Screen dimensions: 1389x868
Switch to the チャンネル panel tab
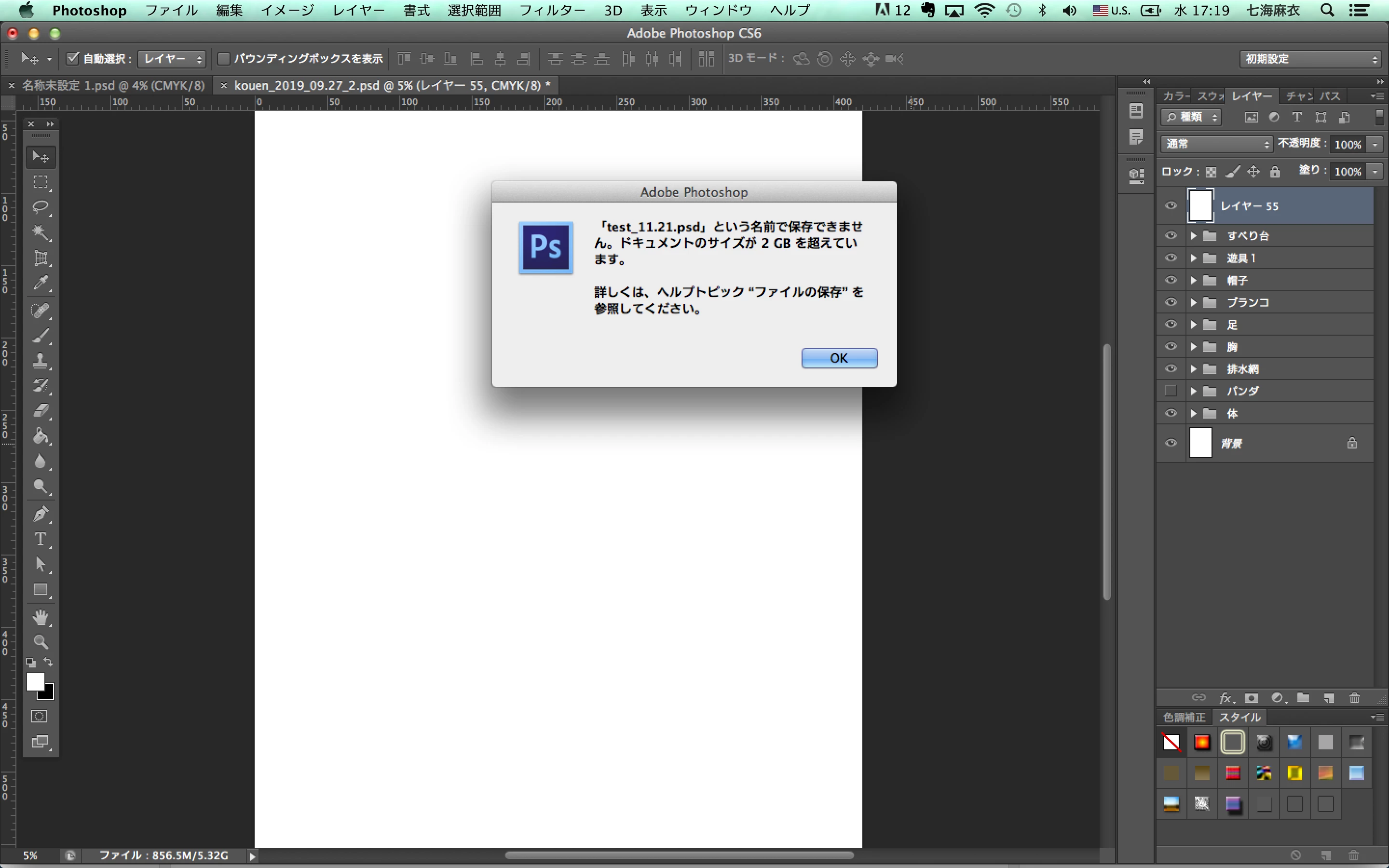[1299, 96]
